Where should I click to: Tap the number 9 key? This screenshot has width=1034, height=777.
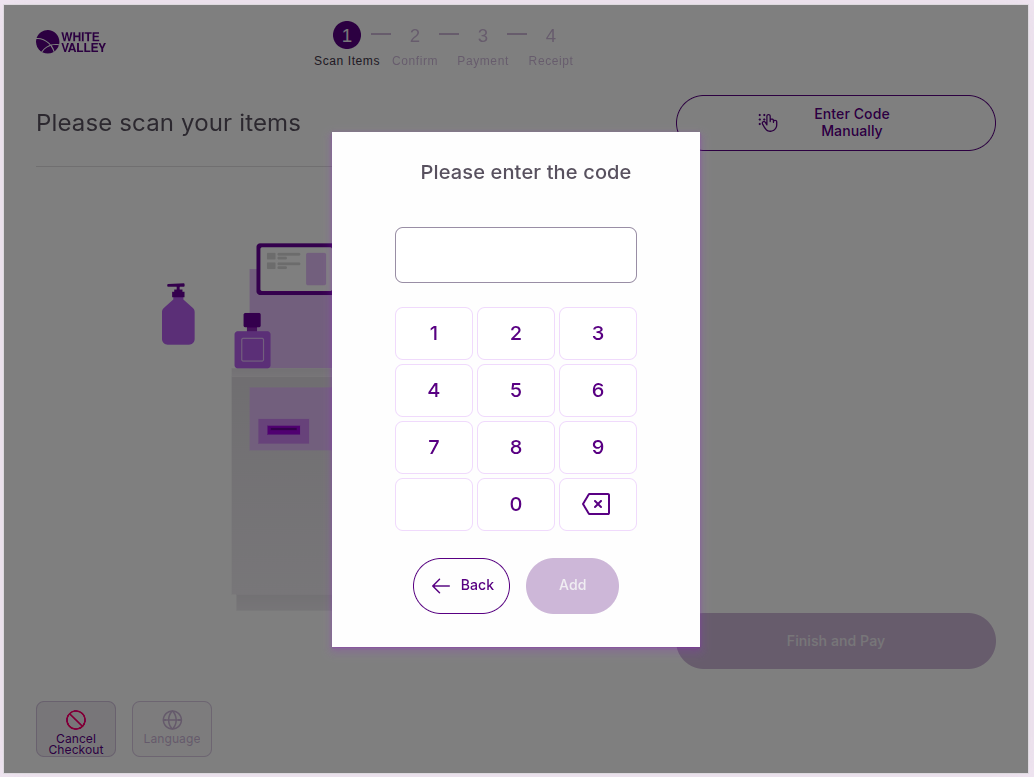click(x=598, y=447)
